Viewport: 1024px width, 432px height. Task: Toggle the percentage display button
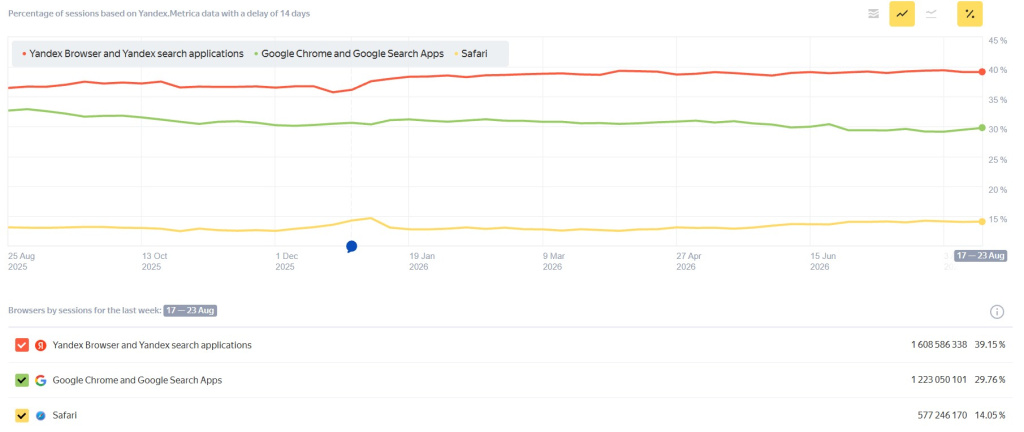[x=970, y=14]
